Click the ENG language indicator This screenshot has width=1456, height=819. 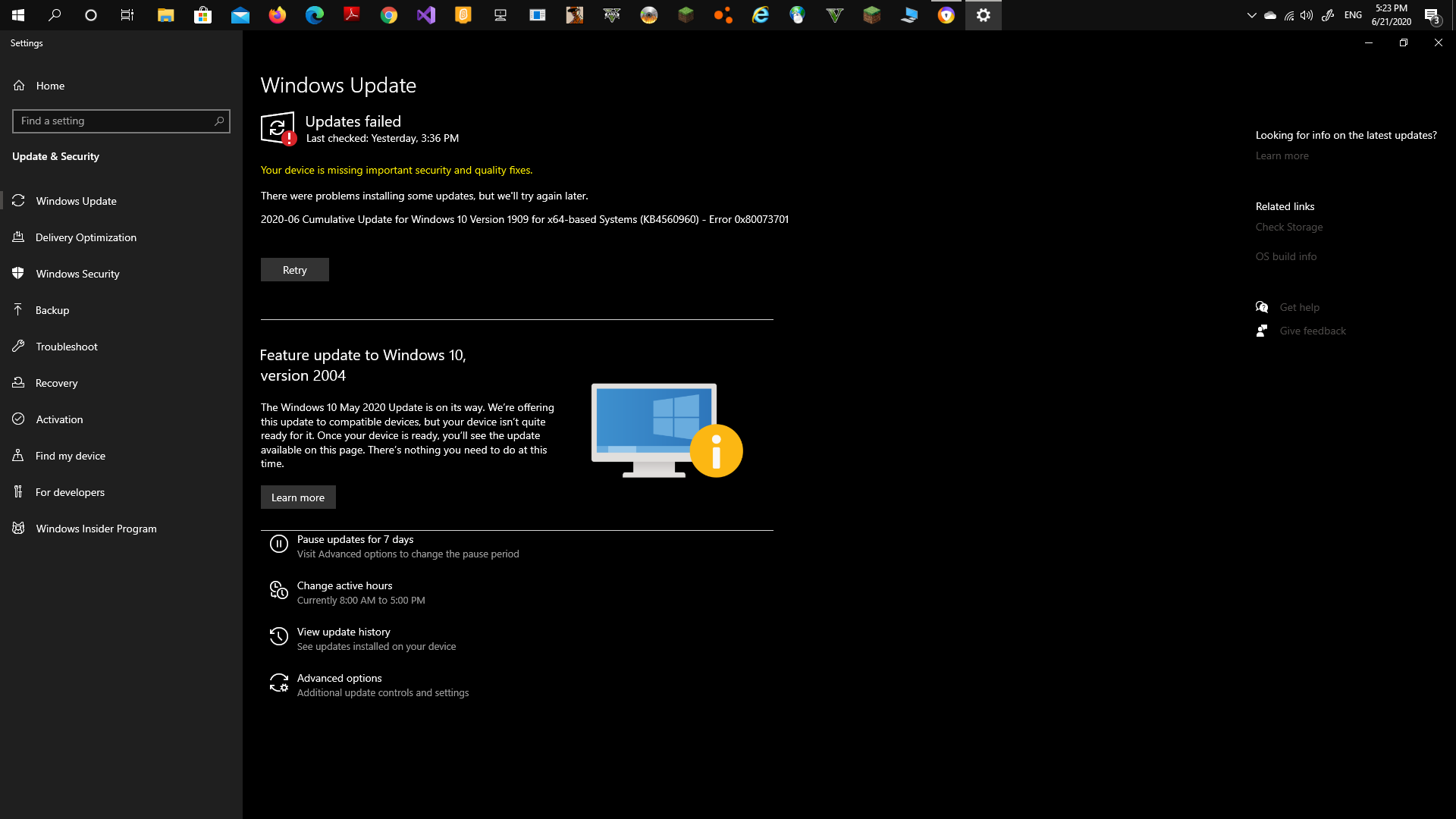(1353, 15)
